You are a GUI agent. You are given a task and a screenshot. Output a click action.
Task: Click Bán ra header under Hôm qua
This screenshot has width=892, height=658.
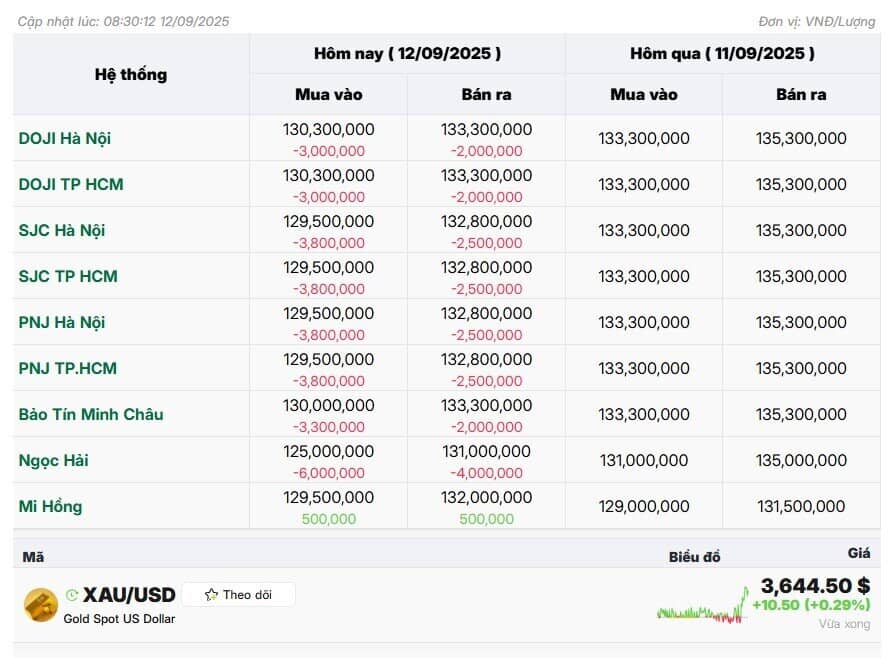801,94
